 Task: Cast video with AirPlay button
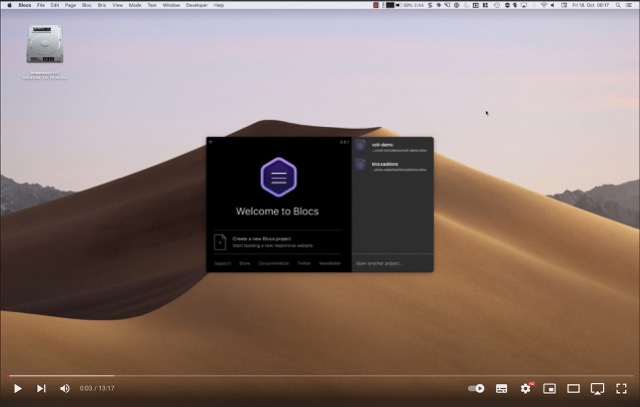click(597, 389)
